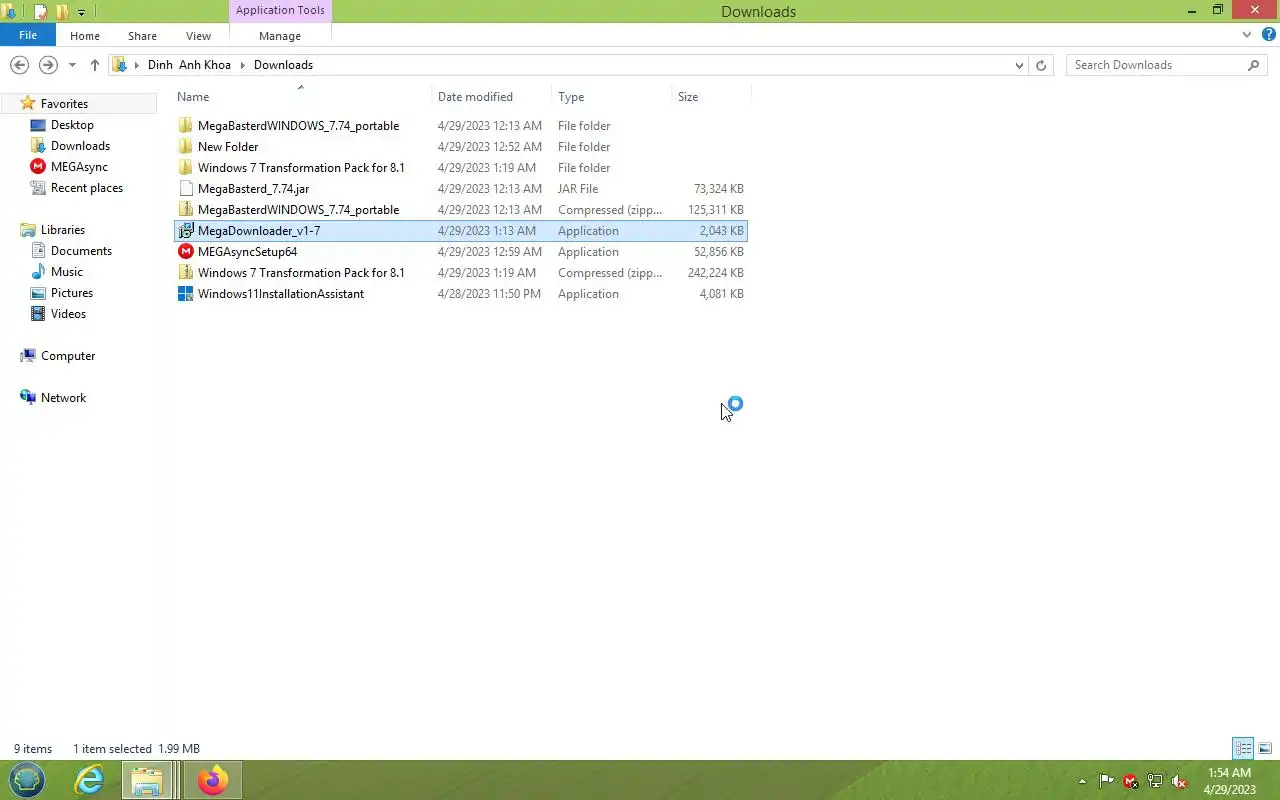
Task: Click File Explorer on the taskbar
Action: (x=148, y=780)
